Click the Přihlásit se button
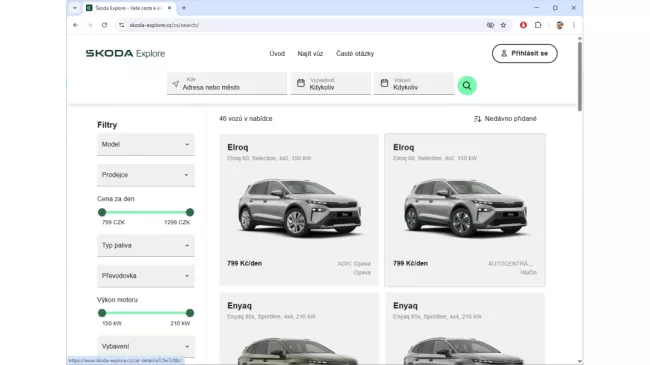Viewport: 650px width, 365px height. tap(525, 54)
